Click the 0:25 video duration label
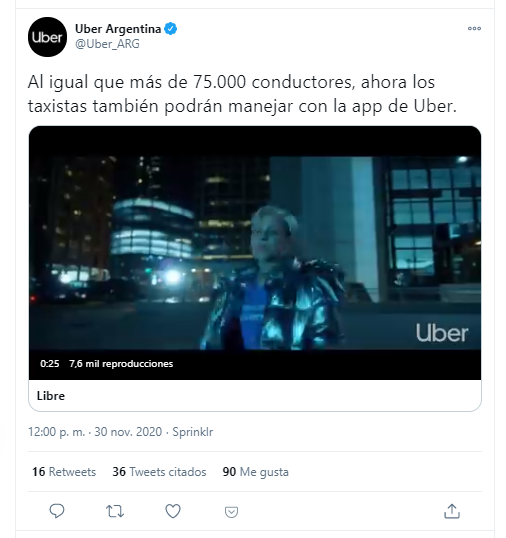 50,364
